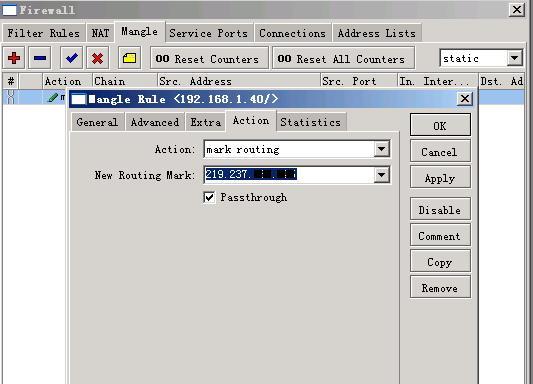Click the red X disable icon
This screenshot has height=384, width=533.
pos(97,58)
